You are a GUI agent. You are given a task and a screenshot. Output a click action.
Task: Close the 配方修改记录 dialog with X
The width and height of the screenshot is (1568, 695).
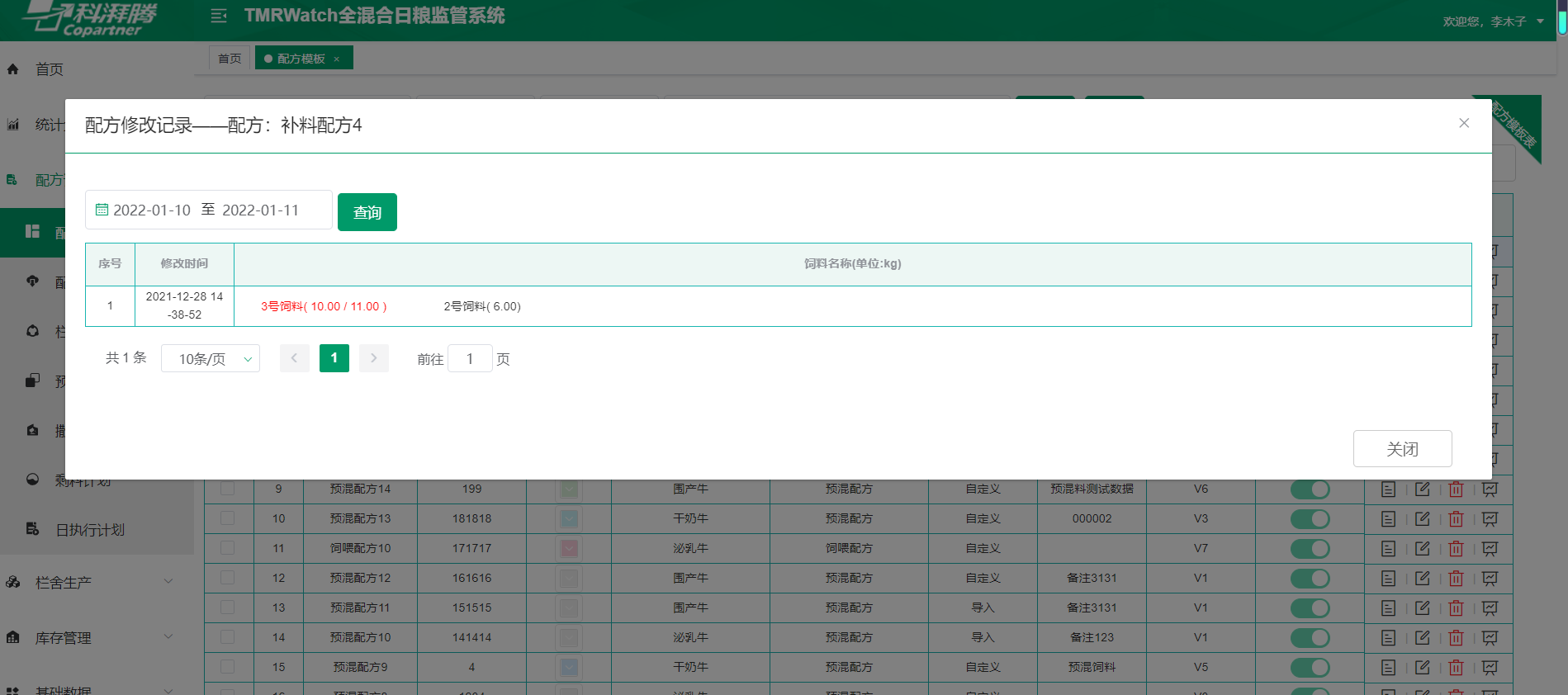click(1463, 123)
